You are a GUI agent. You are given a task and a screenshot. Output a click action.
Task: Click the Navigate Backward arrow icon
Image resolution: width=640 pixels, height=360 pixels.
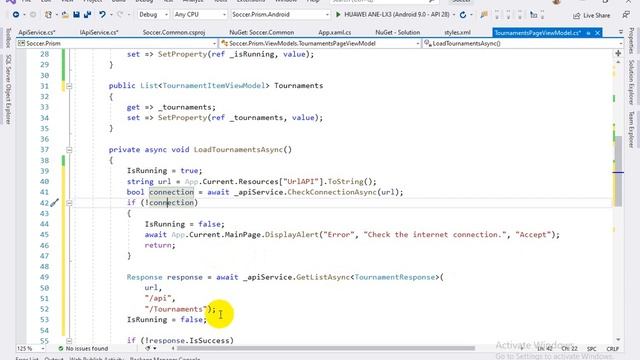[16, 15]
